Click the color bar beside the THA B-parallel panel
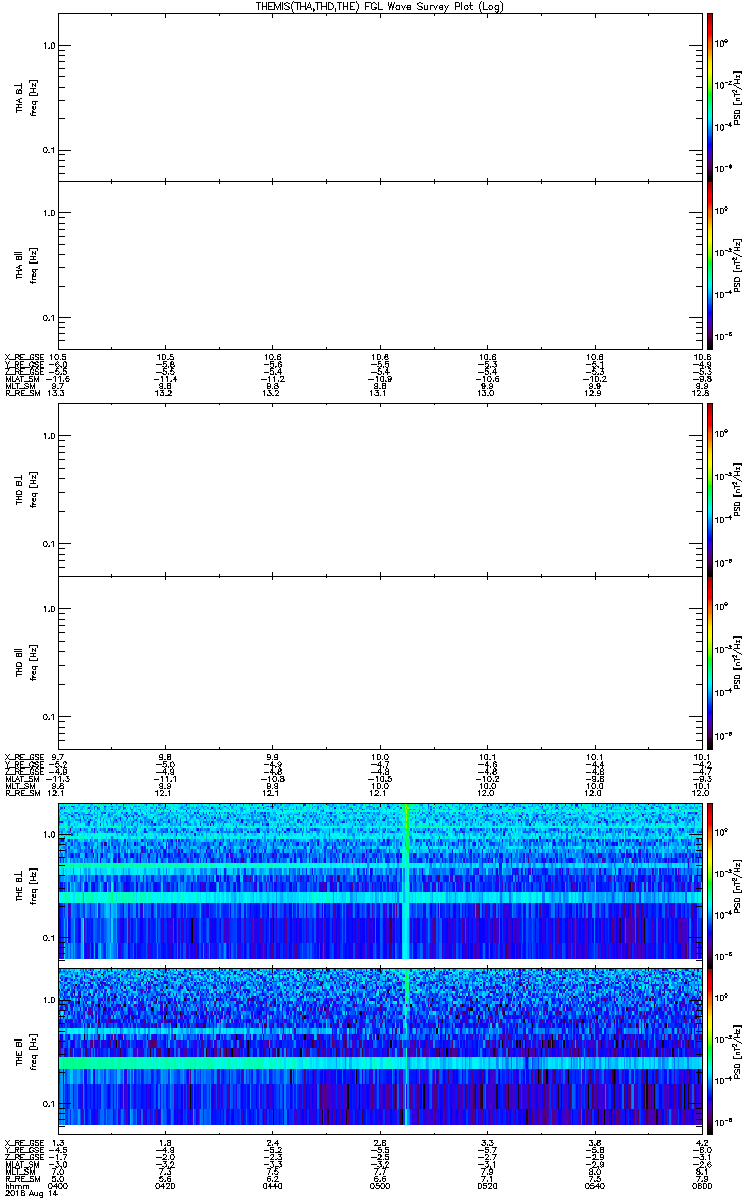Screen dimensions: 750x1200 tap(710, 265)
